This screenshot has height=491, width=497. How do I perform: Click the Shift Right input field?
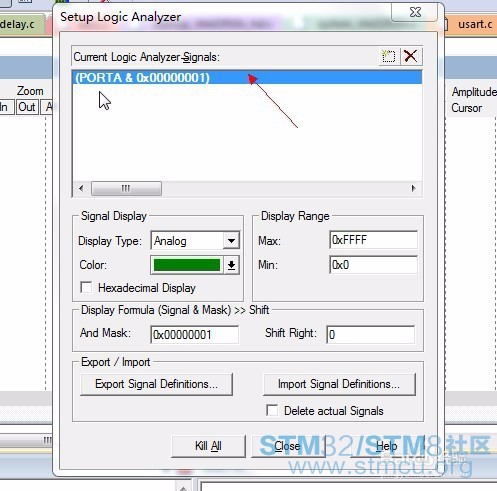coord(371,335)
